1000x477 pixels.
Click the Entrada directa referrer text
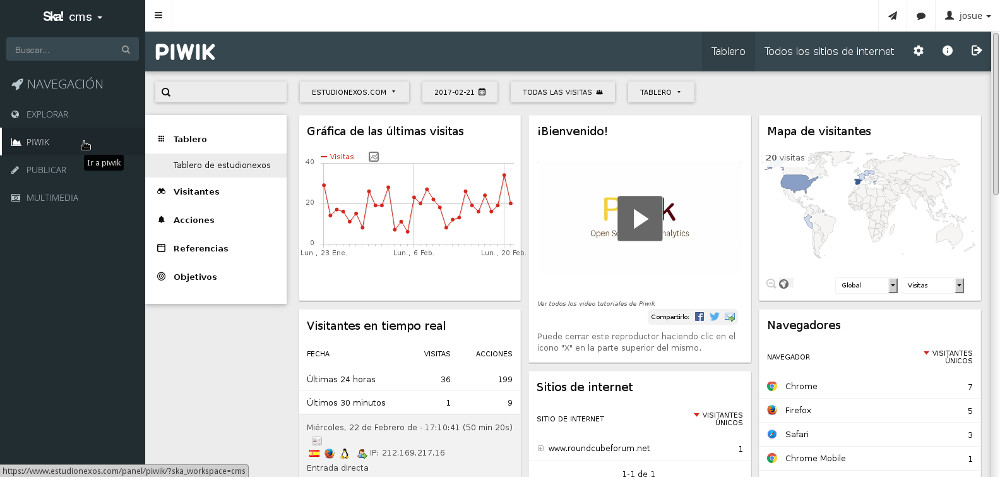(x=337, y=468)
